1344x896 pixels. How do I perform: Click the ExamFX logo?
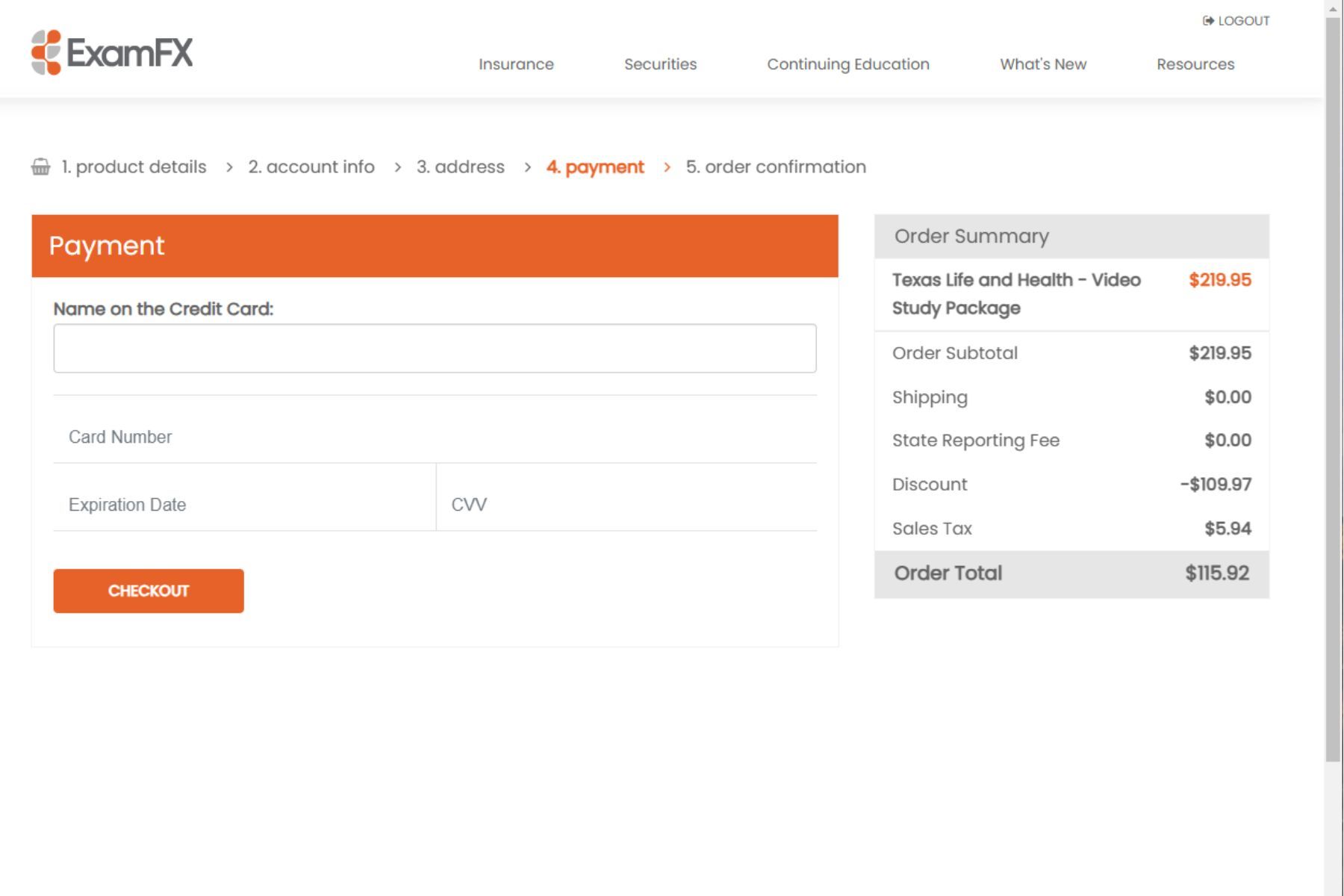coord(112,52)
